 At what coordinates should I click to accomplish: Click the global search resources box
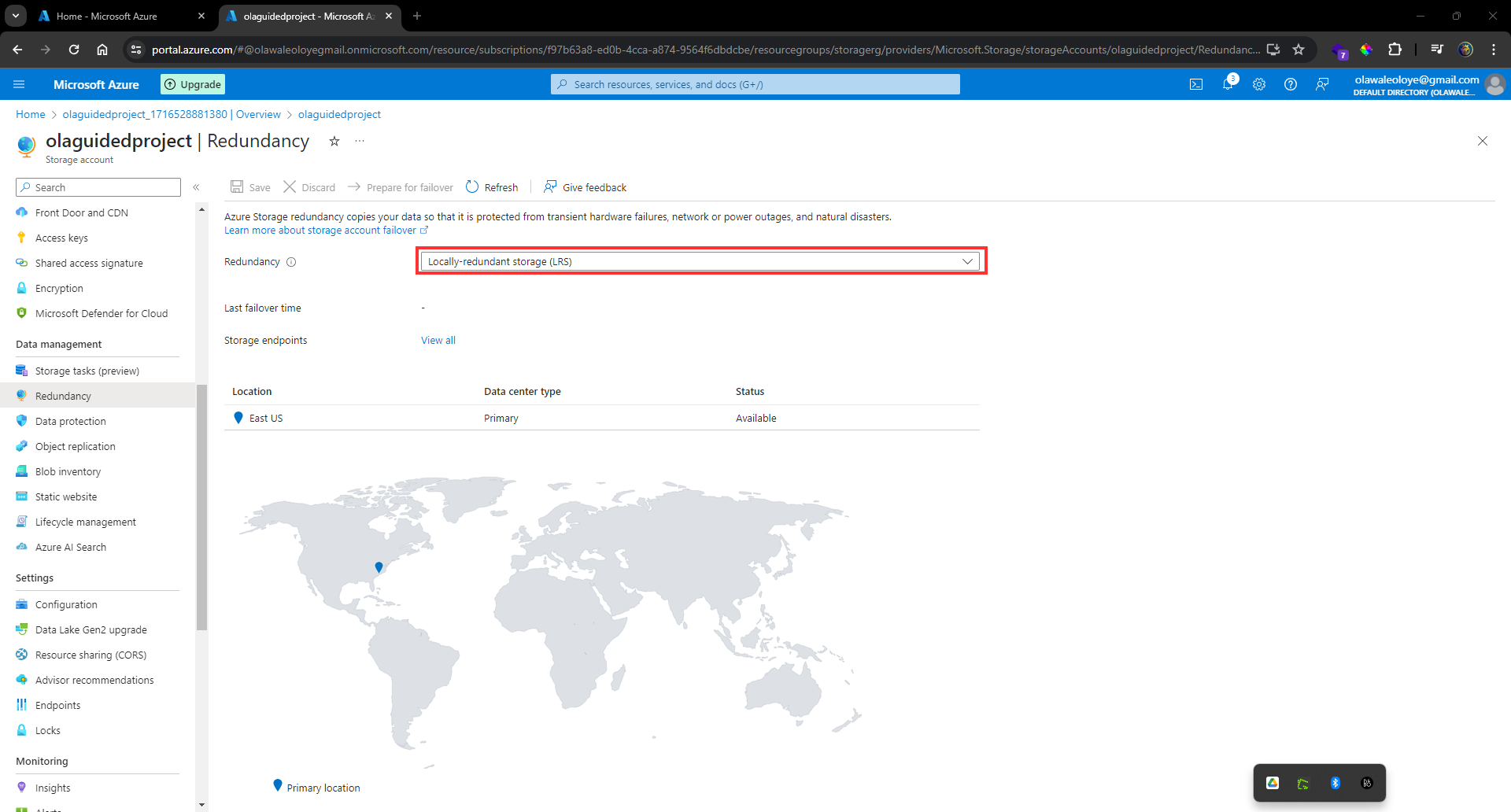[755, 84]
